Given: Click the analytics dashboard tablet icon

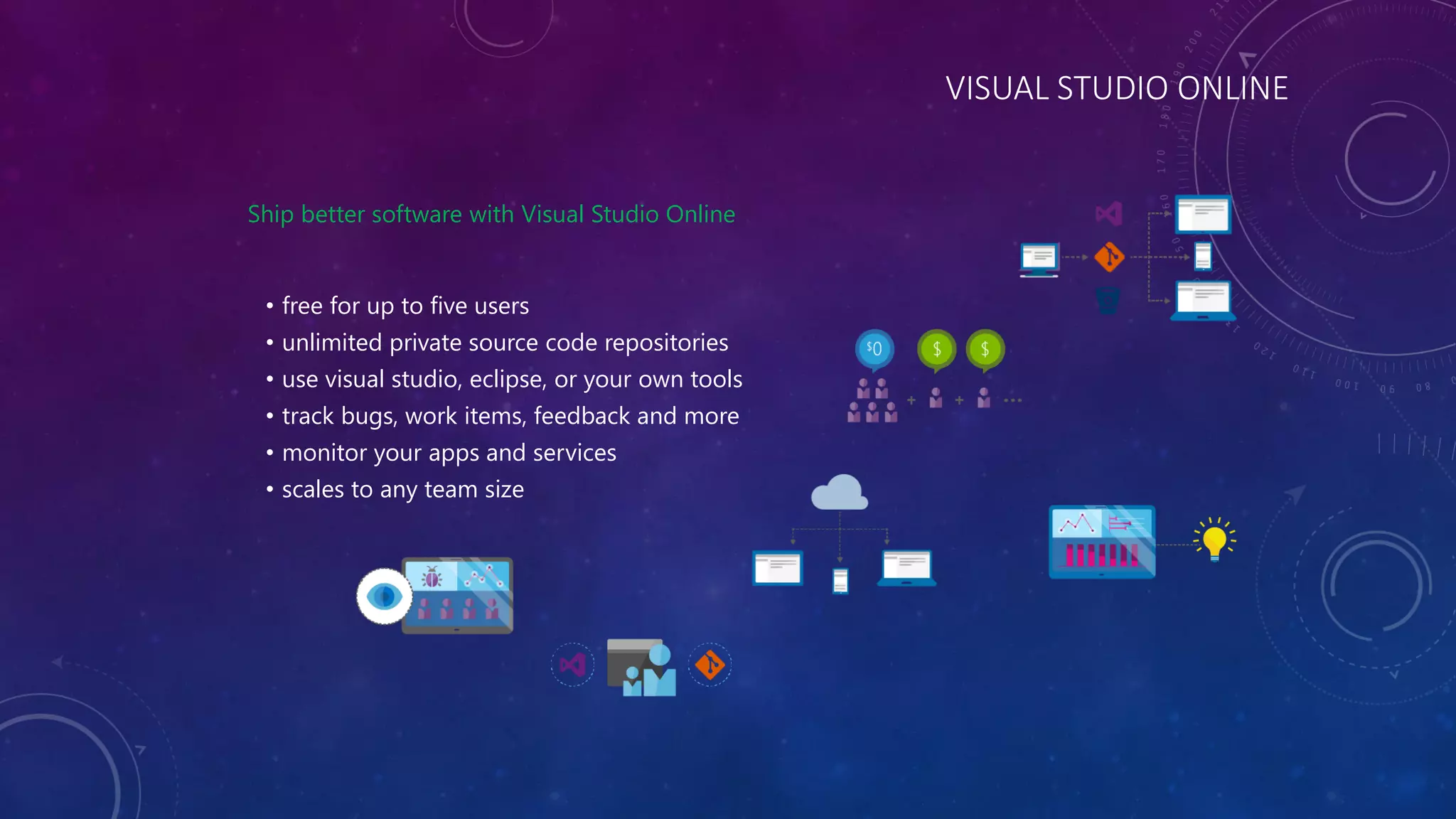Looking at the screenshot, I should tap(1102, 542).
